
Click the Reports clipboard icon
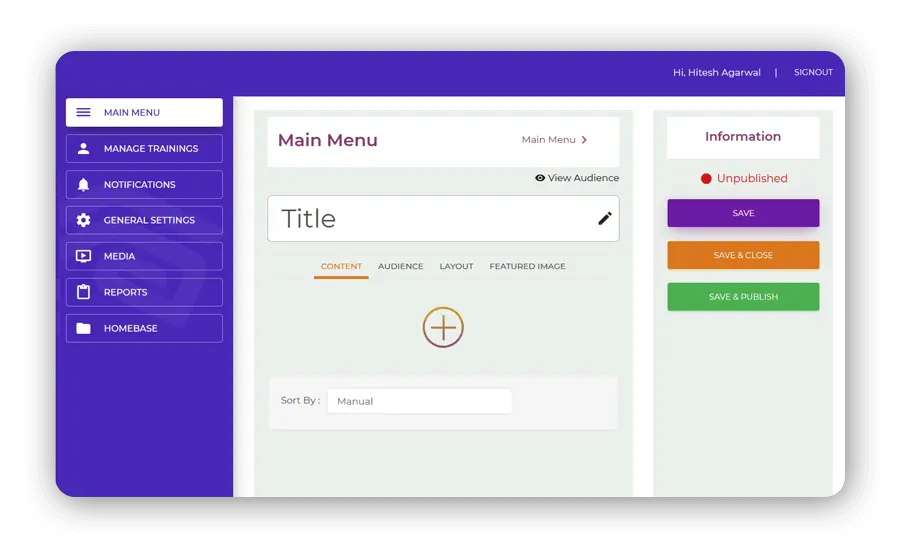84,292
